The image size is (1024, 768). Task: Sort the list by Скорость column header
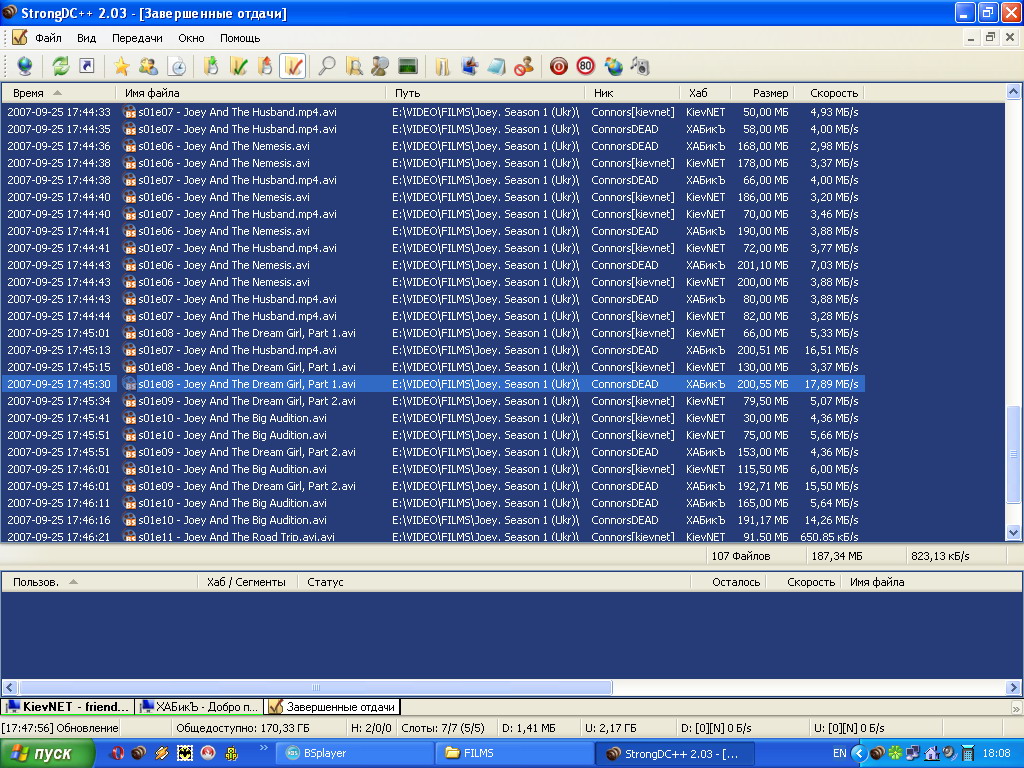click(x=833, y=93)
